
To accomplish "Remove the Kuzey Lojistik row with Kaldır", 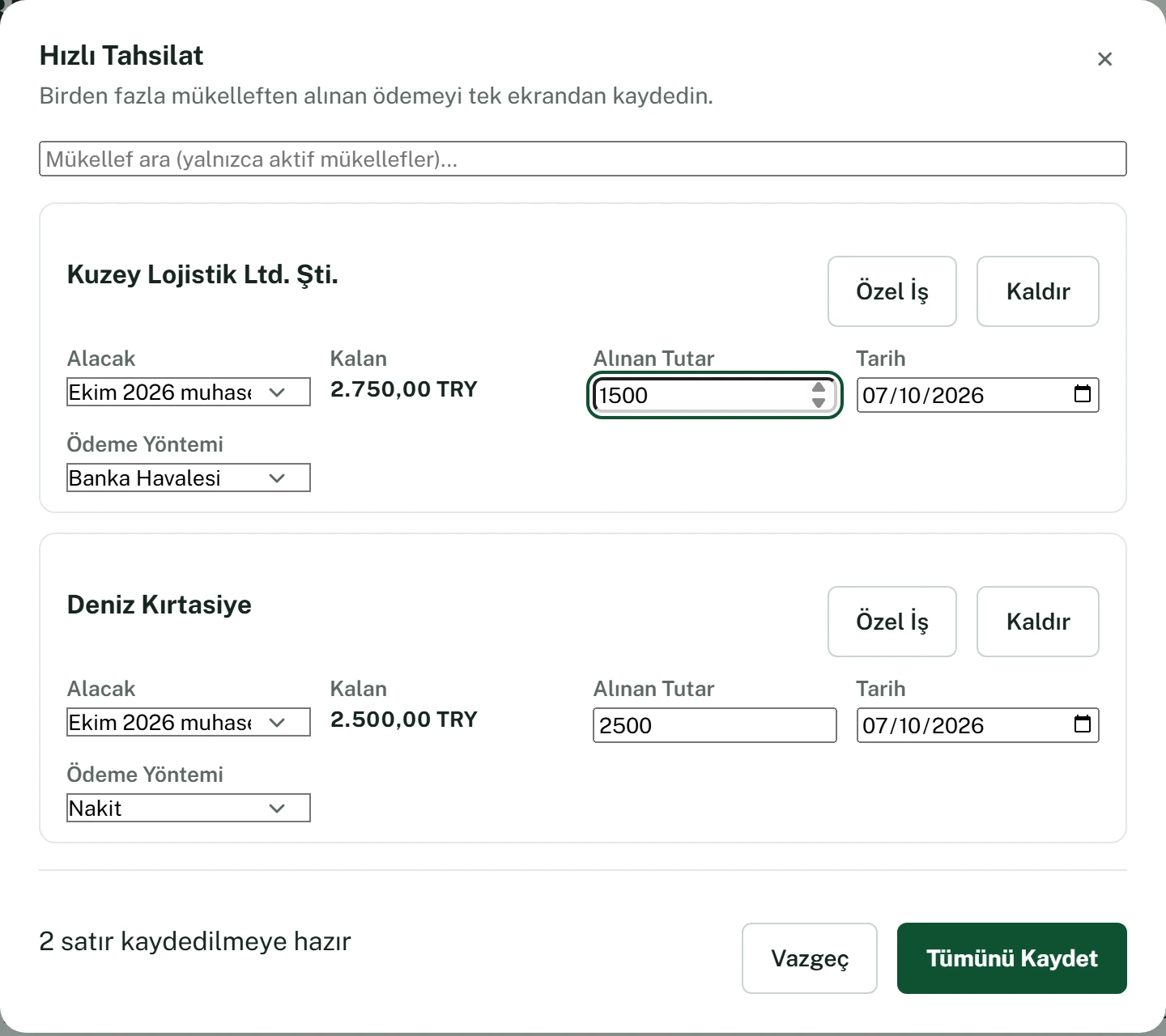I will [x=1038, y=291].
